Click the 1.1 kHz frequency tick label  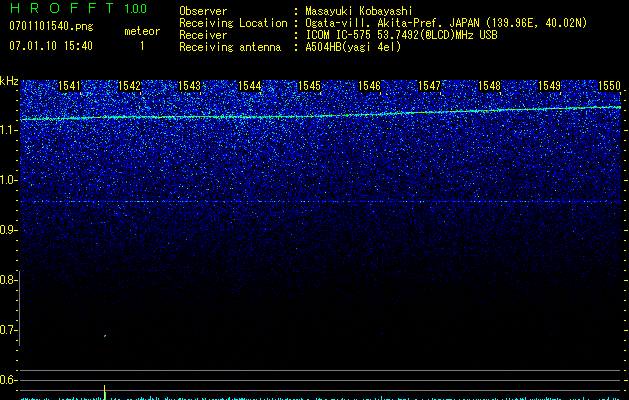pyautogui.click(x=7, y=130)
